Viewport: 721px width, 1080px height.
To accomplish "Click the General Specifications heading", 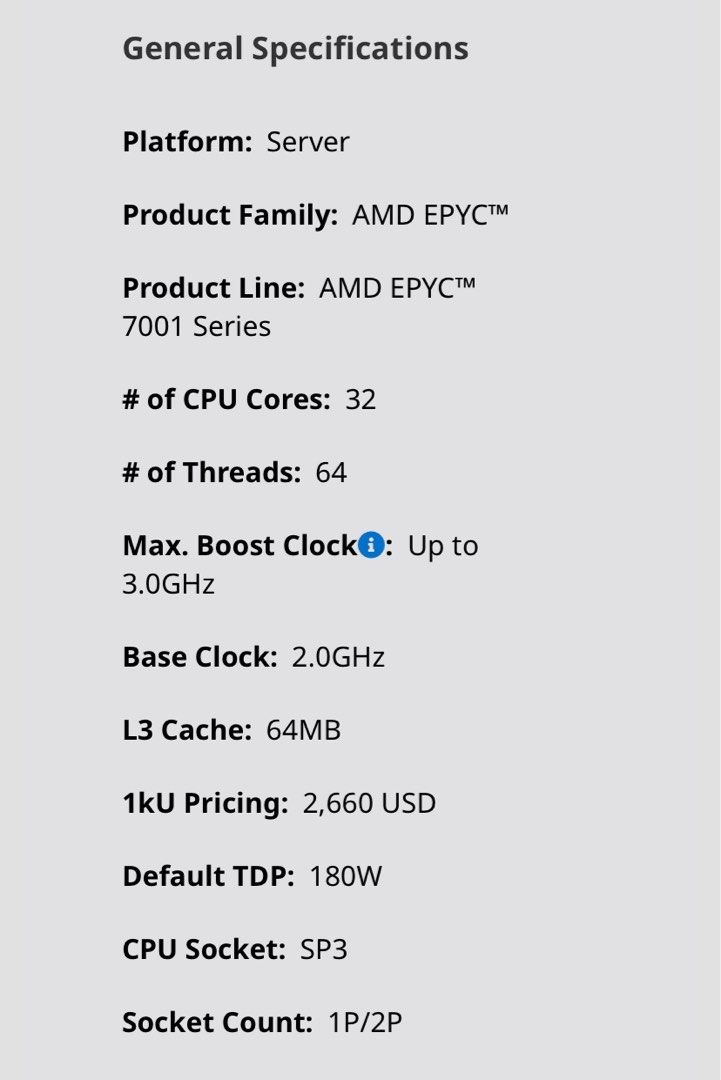I will pos(295,48).
